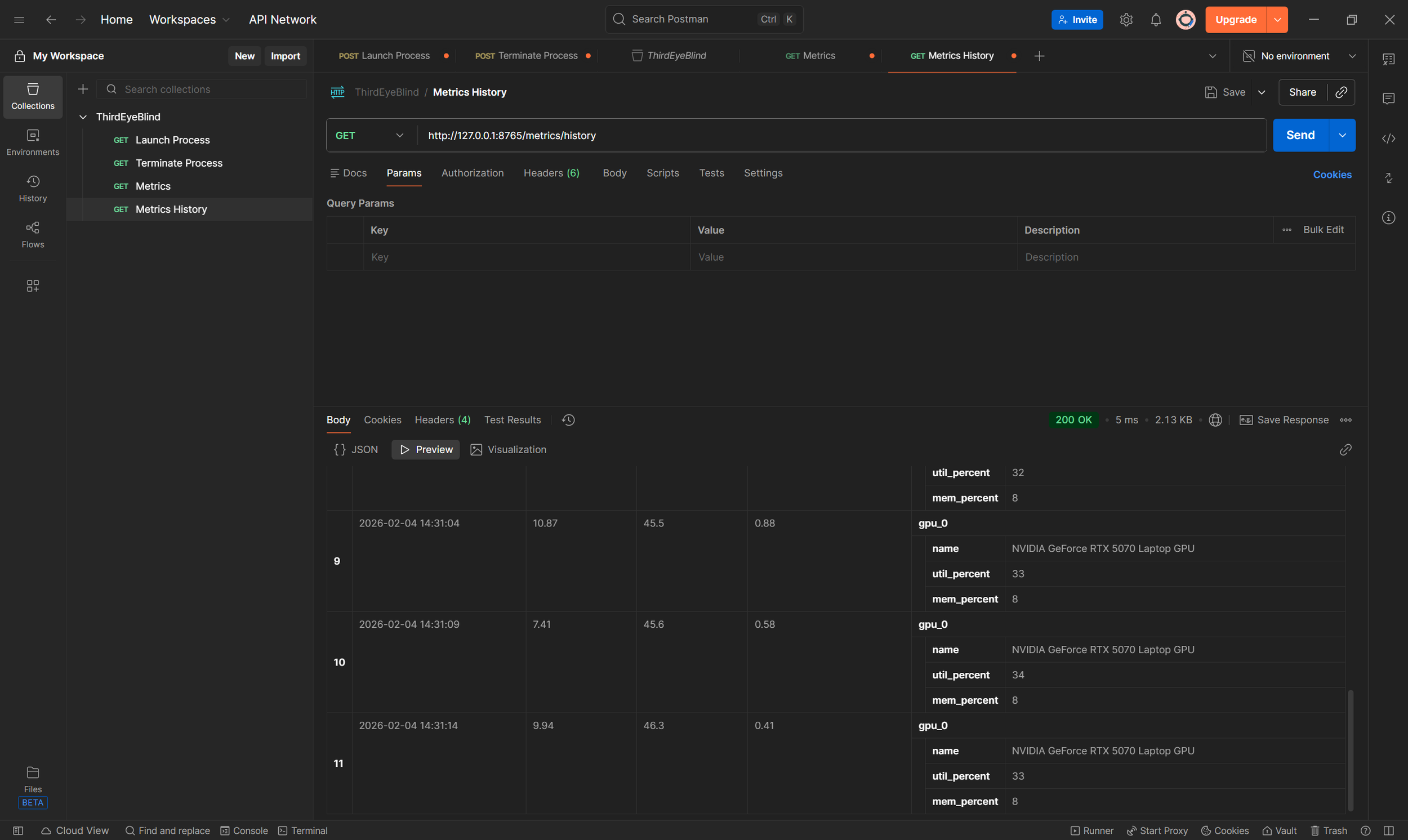Enable Cloud View in the status bar

click(x=74, y=830)
